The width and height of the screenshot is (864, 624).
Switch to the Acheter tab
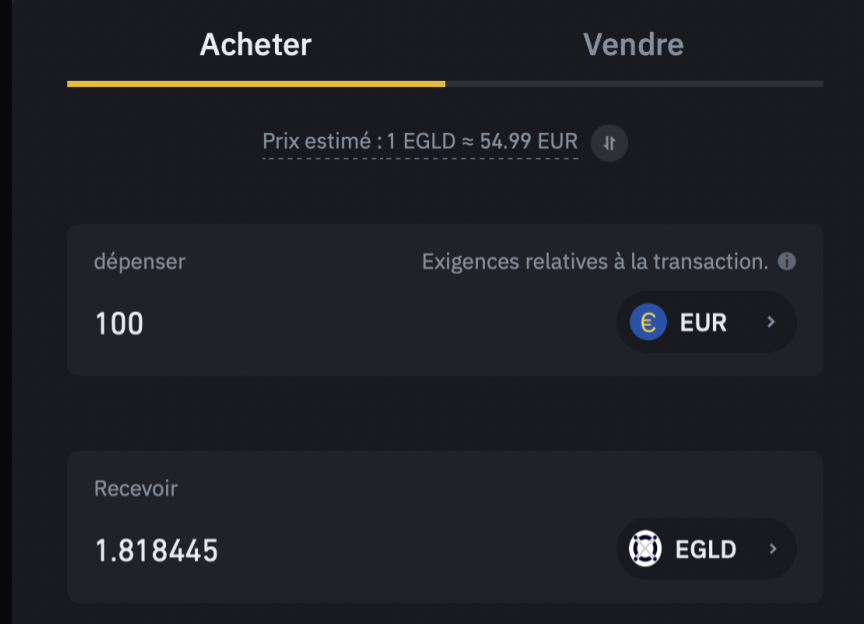pyautogui.click(x=255, y=44)
